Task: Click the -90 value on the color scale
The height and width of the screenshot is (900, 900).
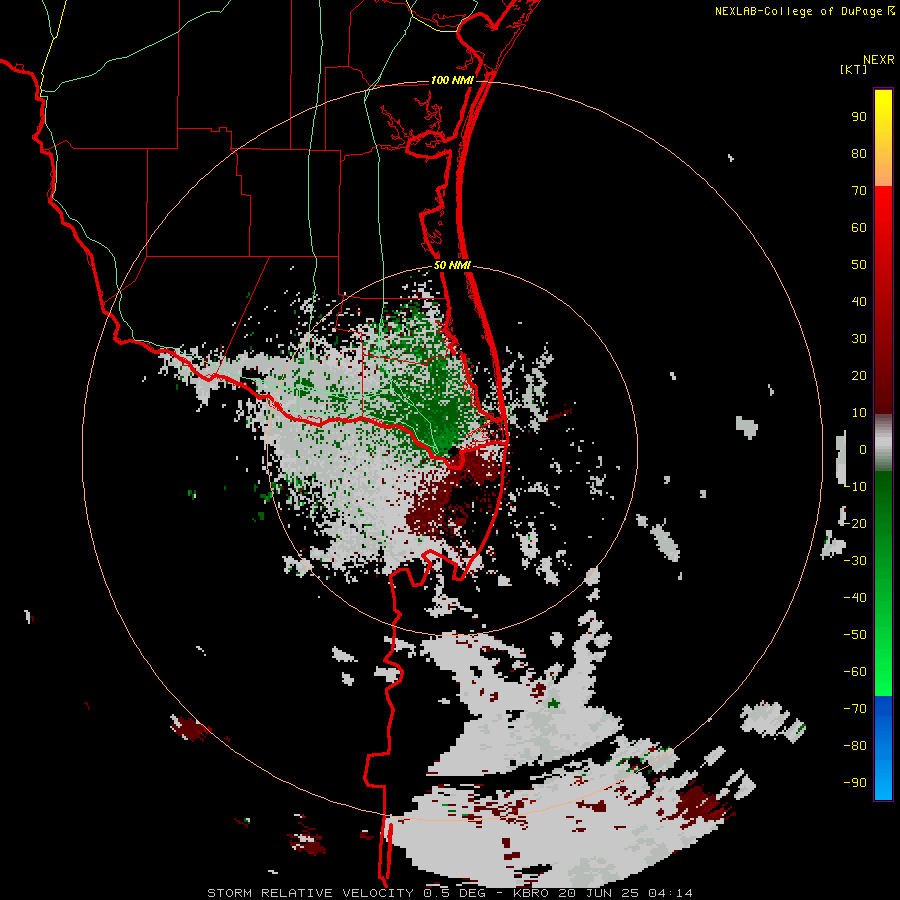Action: [855, 783]
